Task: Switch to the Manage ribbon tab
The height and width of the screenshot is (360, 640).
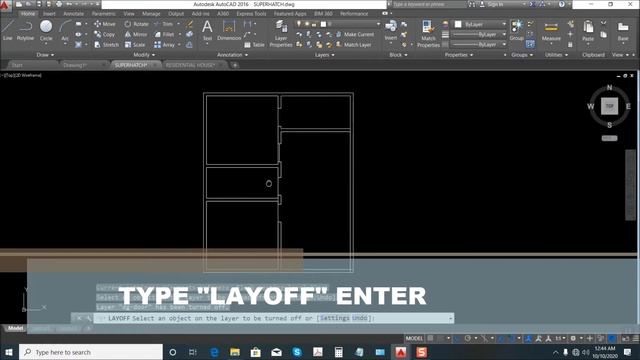Action: (x=151, y=13)
